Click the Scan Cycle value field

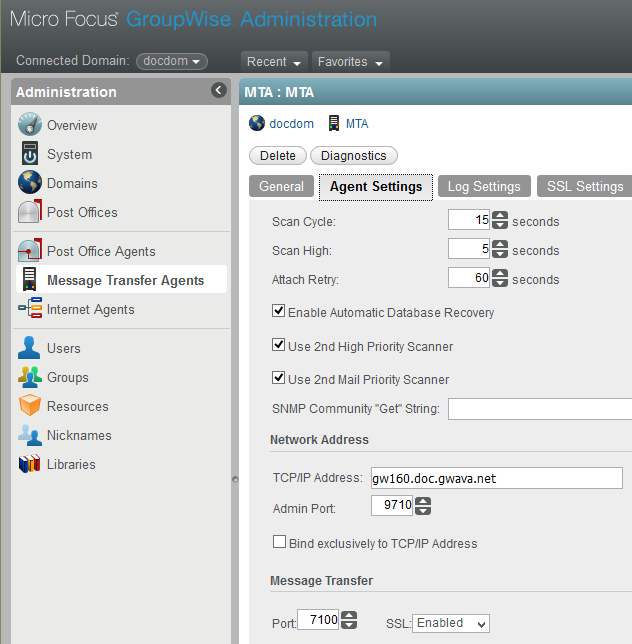pos(469,220)
